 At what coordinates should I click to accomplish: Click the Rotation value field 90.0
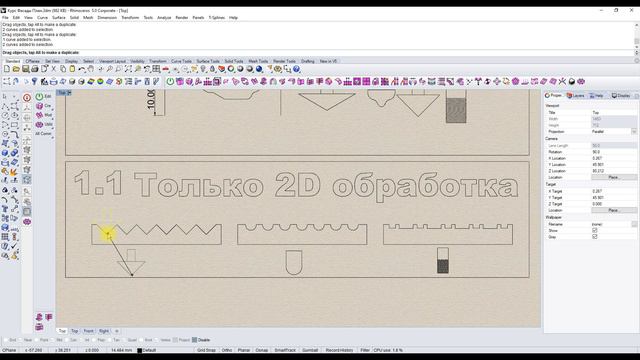(x=613, y=152)
